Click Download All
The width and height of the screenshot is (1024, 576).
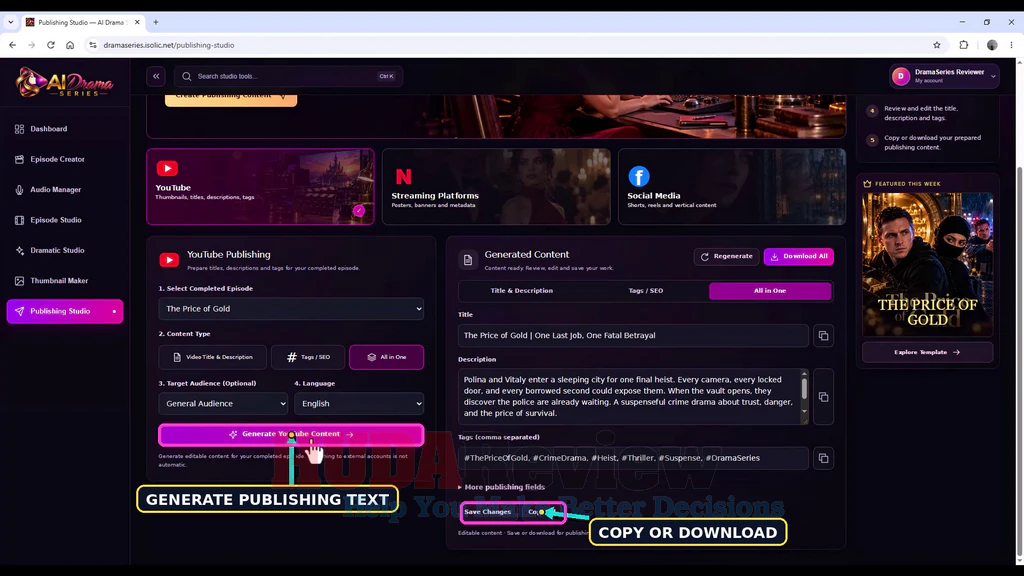799,257
